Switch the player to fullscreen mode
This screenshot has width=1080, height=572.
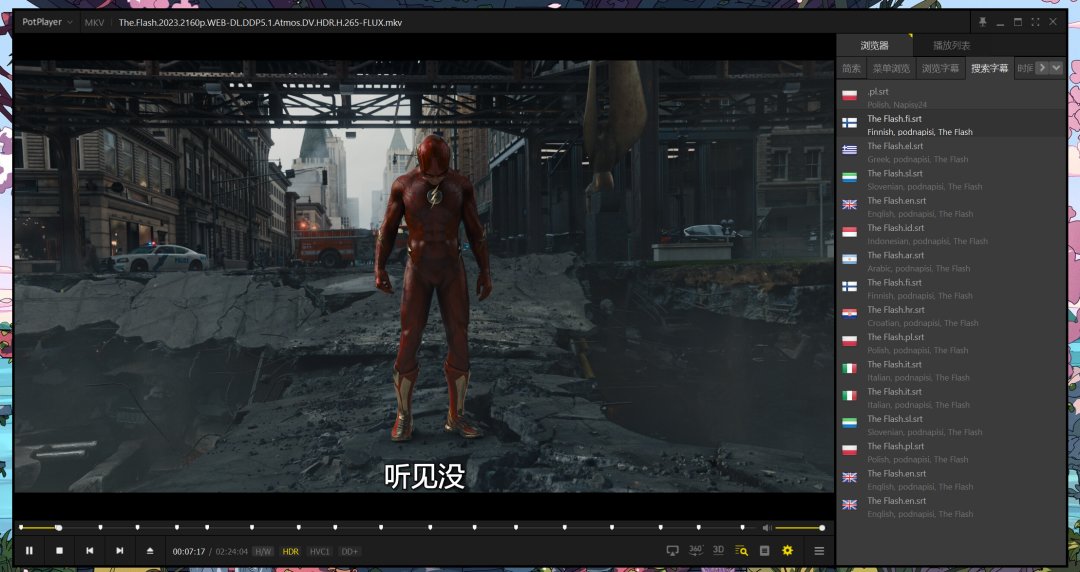tap(1035, 22)
